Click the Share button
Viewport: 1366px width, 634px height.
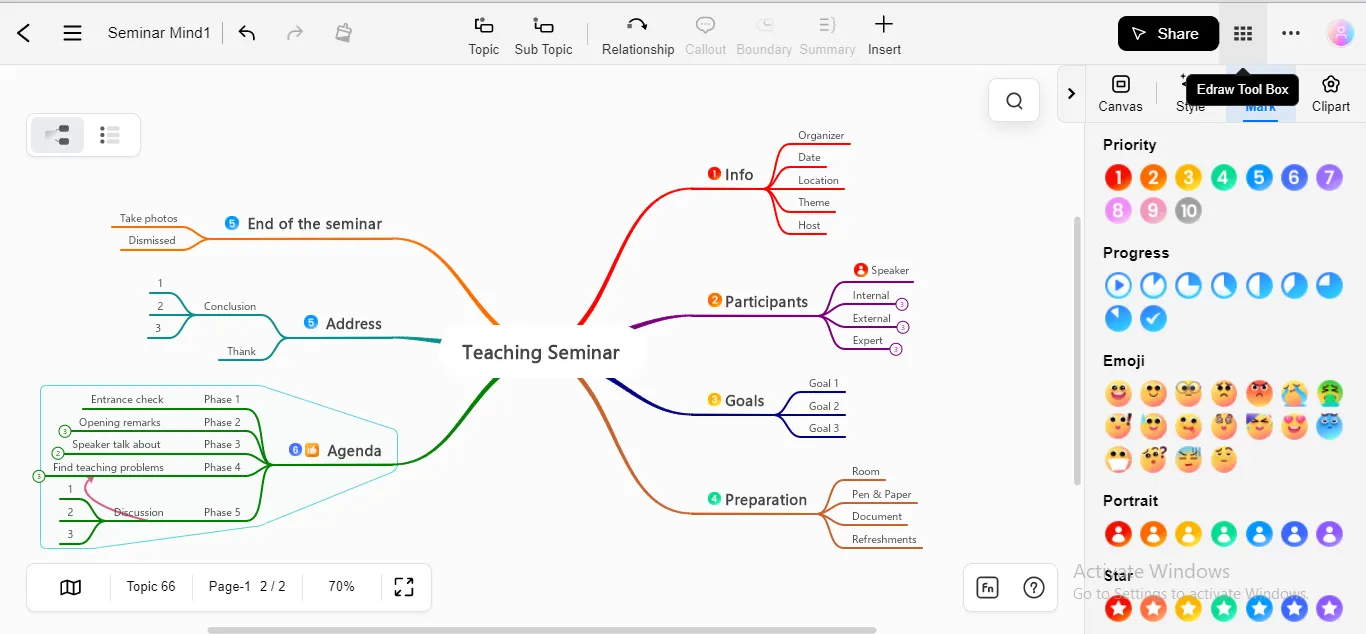tap(1168, 33)
